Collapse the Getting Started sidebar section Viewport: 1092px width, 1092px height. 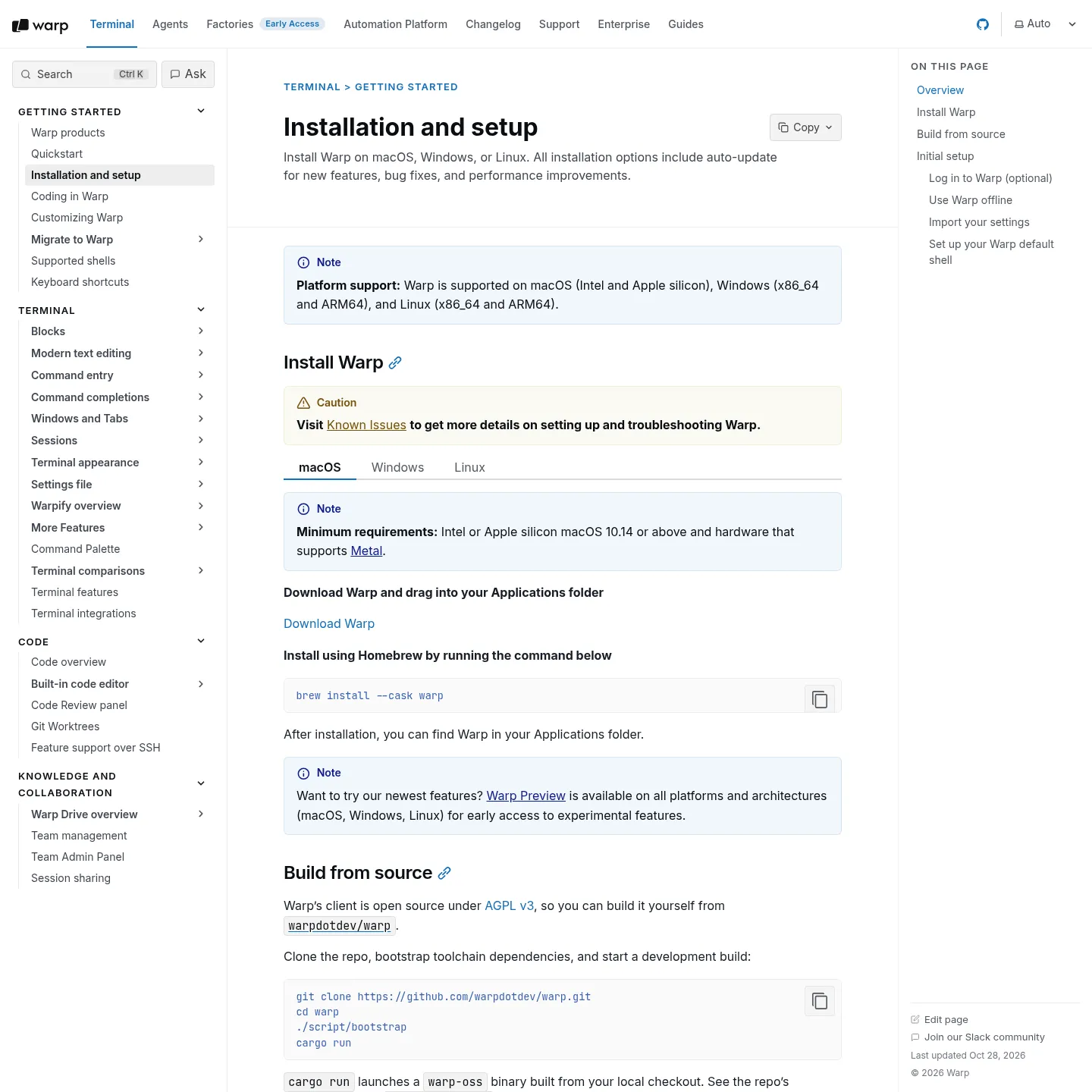(x=201, y=111)
